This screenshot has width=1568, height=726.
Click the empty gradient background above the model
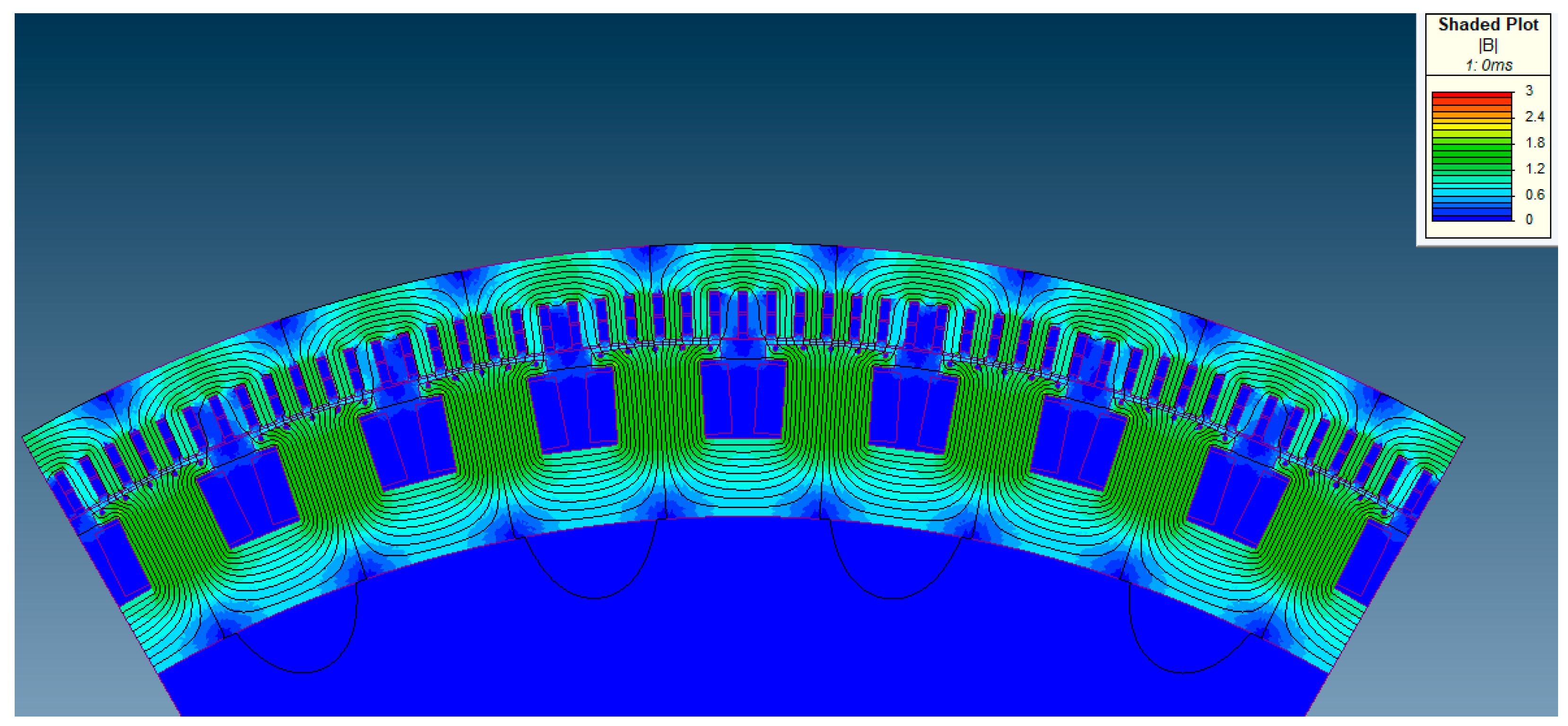click(730, 122)
